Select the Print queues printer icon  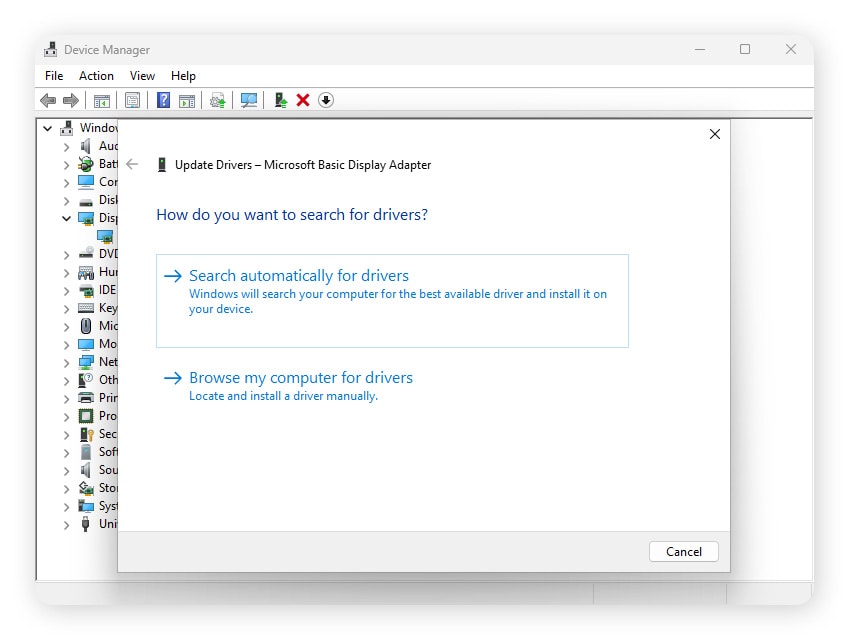pos(86,397)
